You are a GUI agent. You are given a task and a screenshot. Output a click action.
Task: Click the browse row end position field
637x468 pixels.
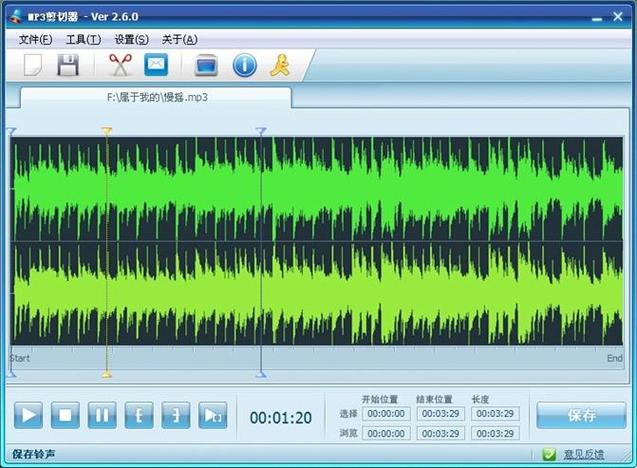click(x=440, y=433)
